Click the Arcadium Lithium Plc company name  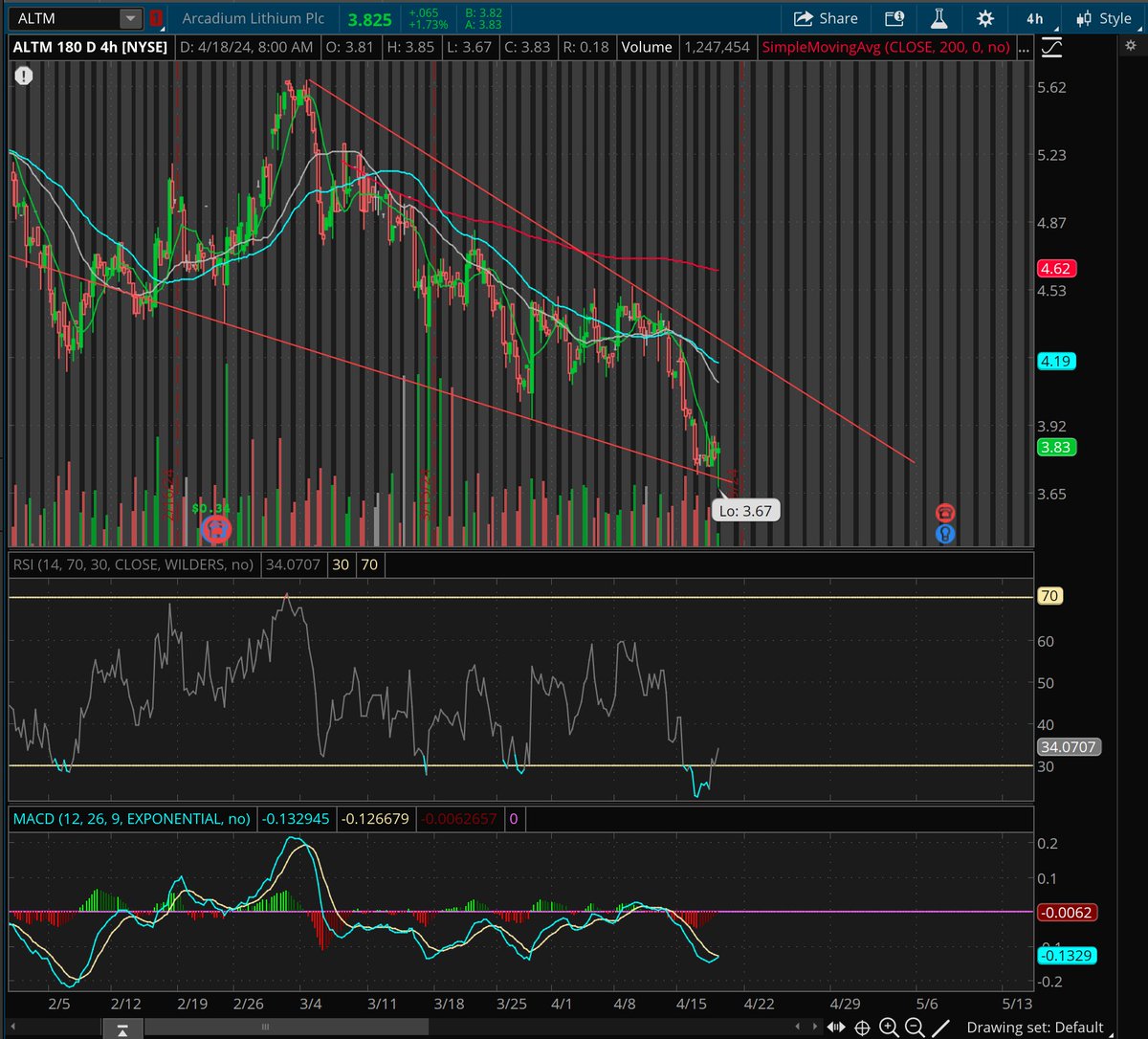pos(254,18)
